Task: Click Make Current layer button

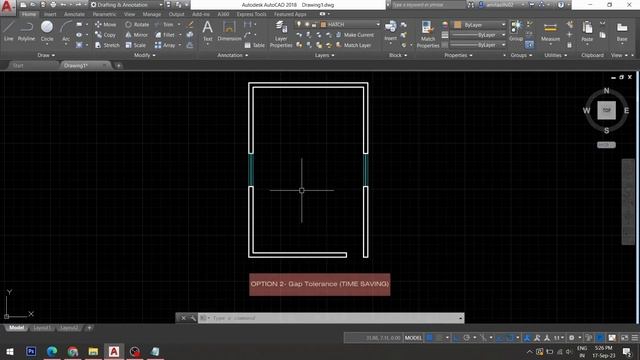Action: click(355, 35)
